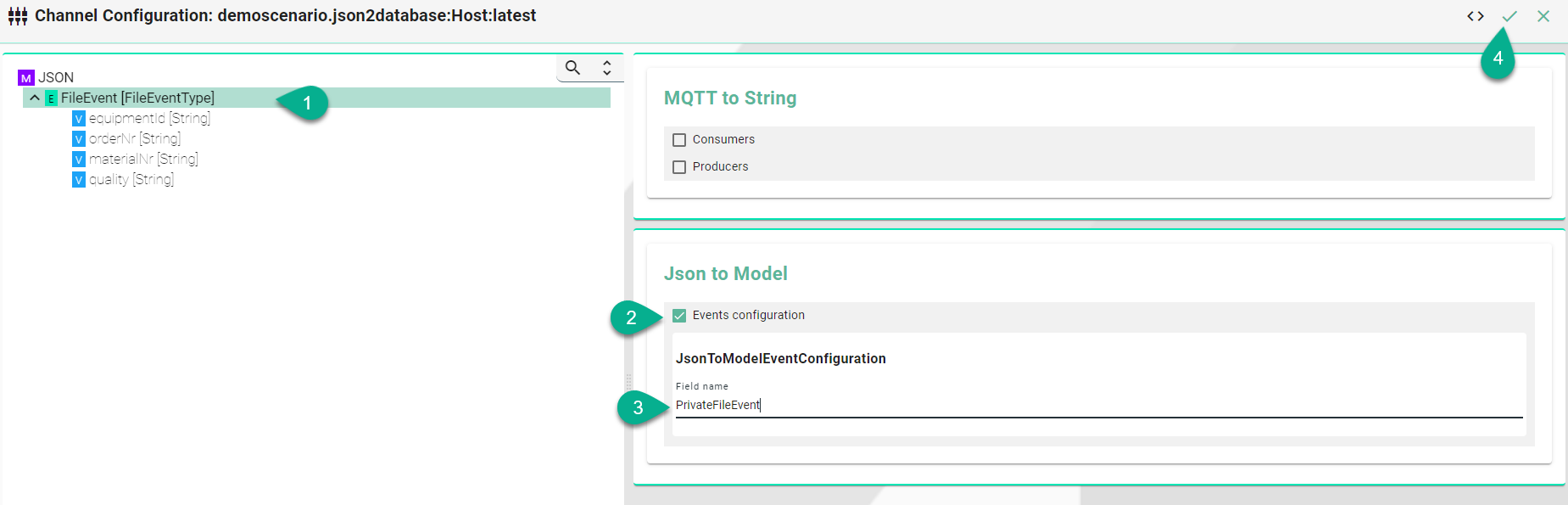Viewport: 1568px width, 505px height.
Task: Select the JSON root model node
Action: pos(56,77)
